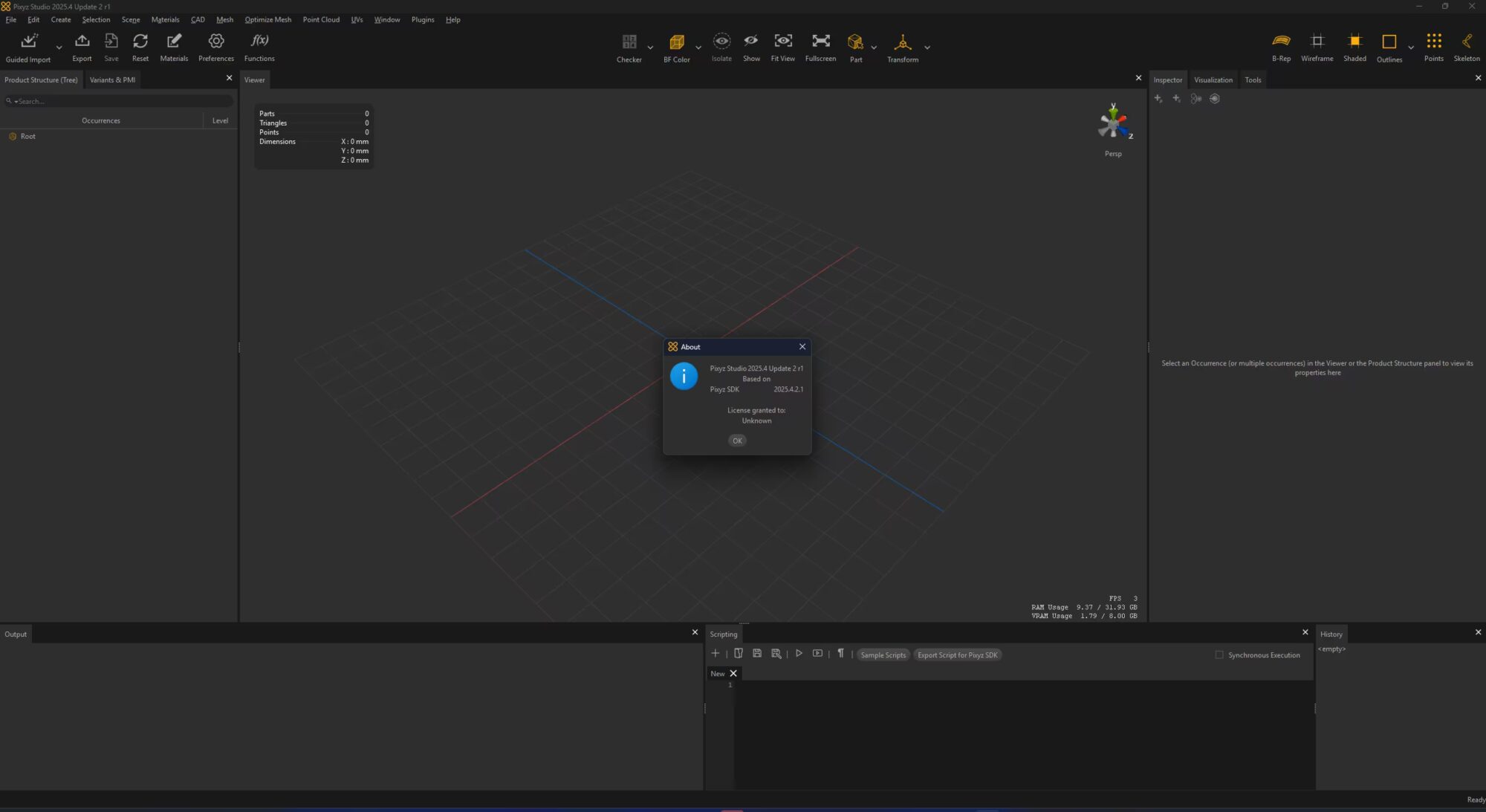The width and height of the screenshot is (1486, 812).
Task: Save the current script
Action: [x=757, y=653]
